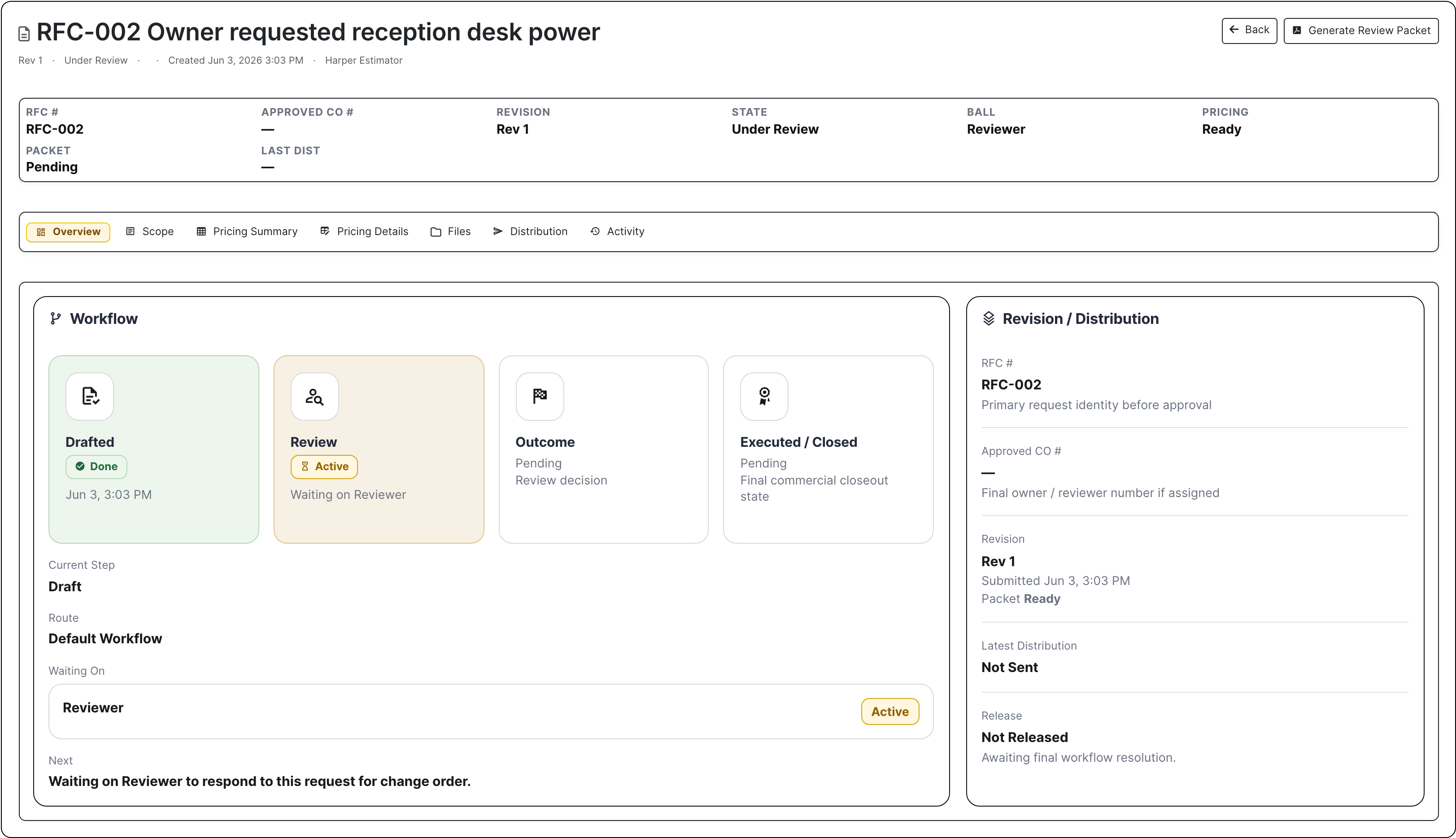
Task: Click the Active badge in Reviewer row
Action: click(x=890, y=712)
